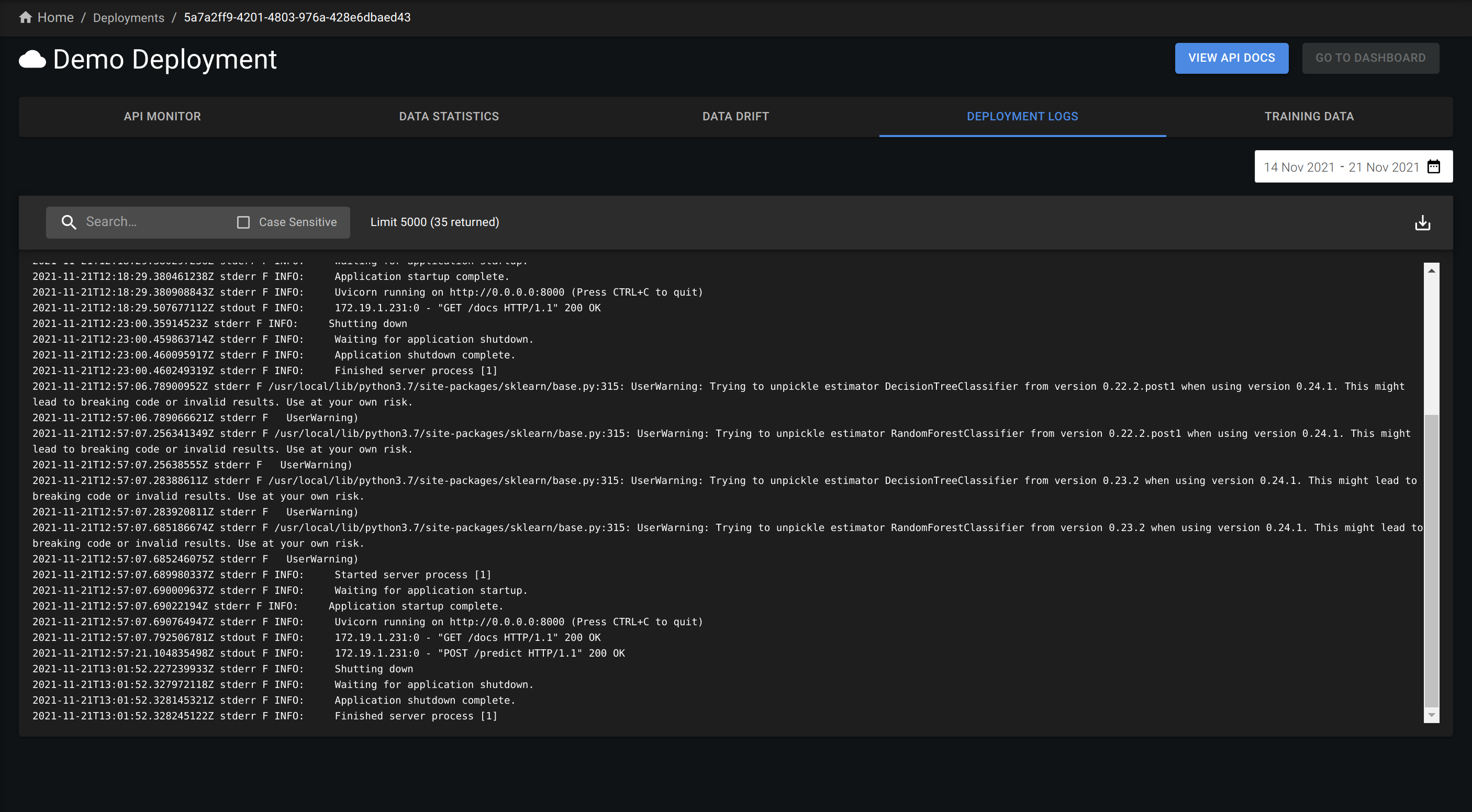1472x812 pixels.
Task: Click the 12:18:29 GET /docs 200 OK line
Action: [x=317, y=308]
